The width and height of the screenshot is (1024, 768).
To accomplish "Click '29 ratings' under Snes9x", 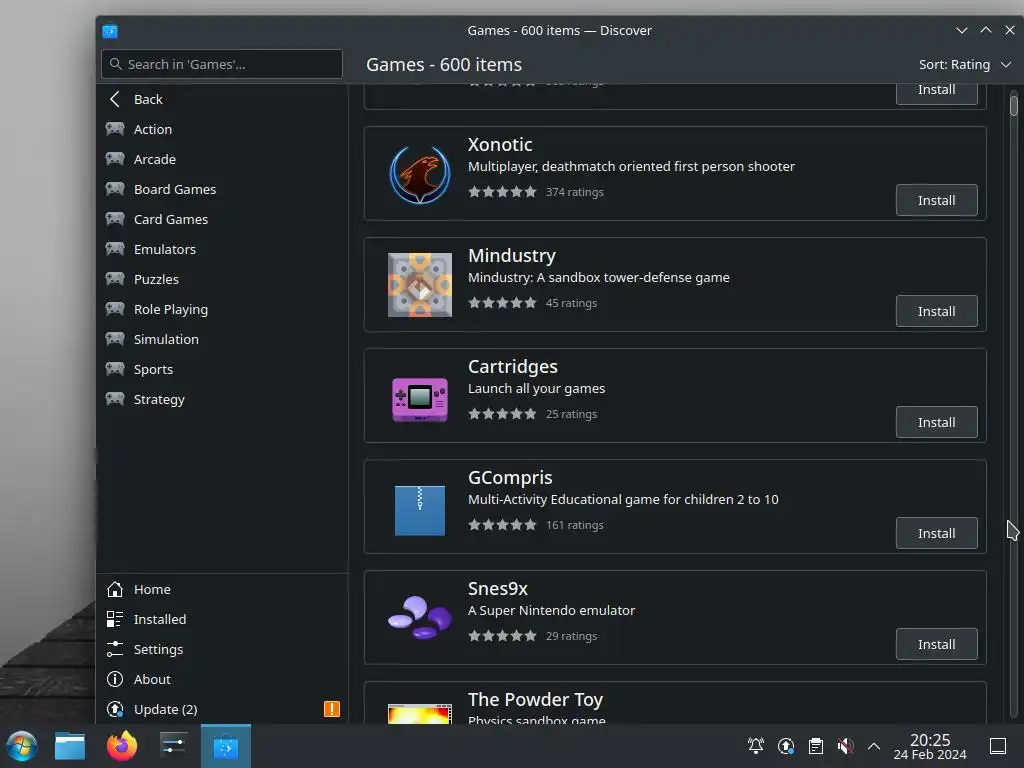I will 571,636.
